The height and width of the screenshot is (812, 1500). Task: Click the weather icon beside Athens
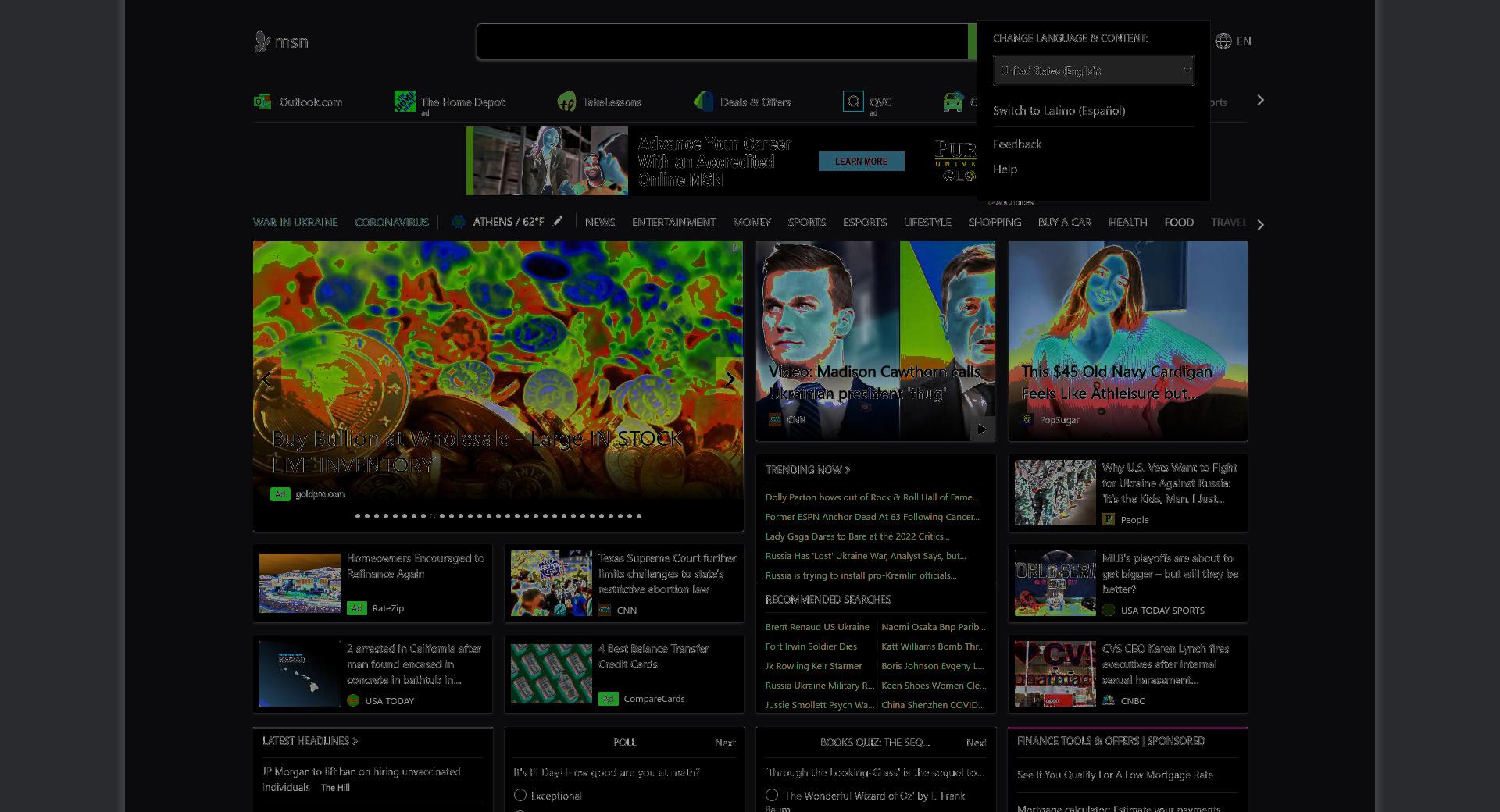click(x=459, y=222)
